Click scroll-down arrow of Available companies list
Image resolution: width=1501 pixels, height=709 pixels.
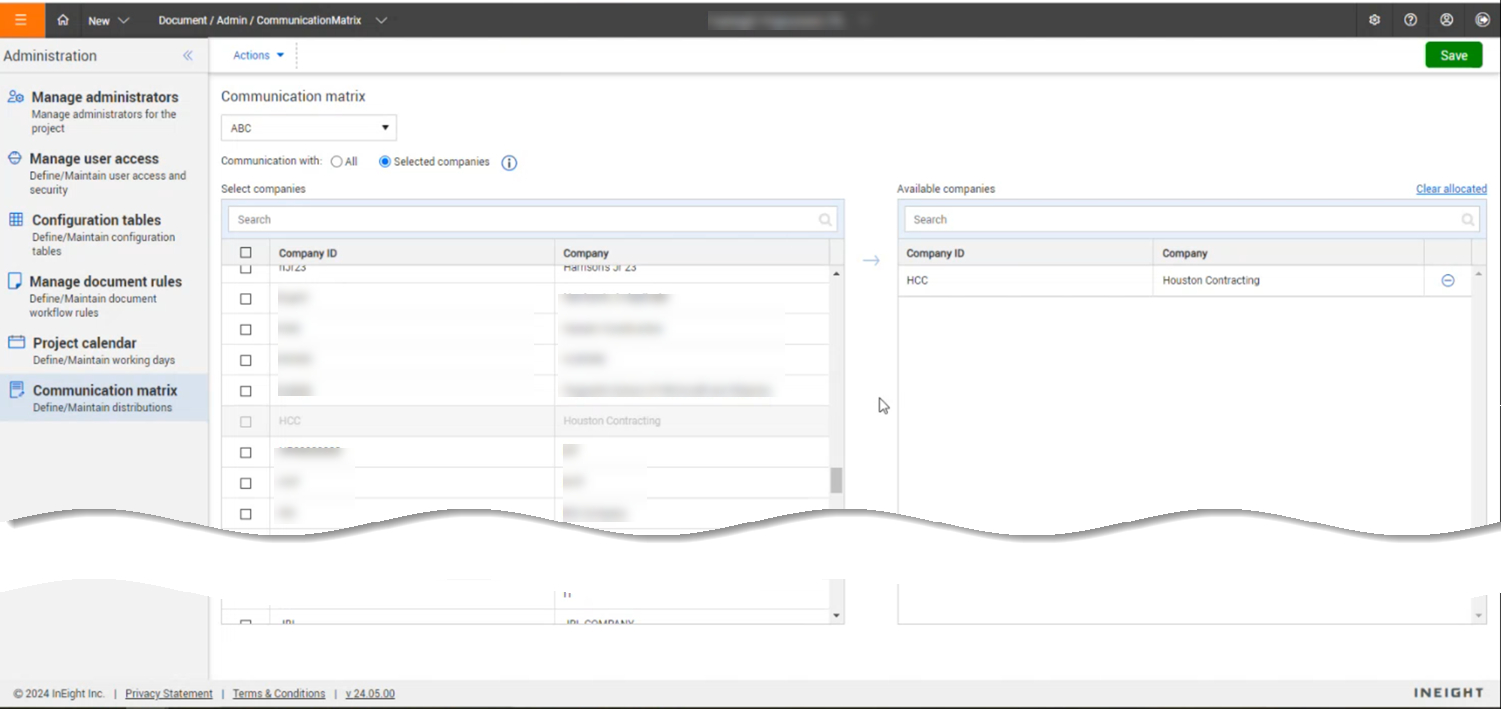coord(1480,616)
